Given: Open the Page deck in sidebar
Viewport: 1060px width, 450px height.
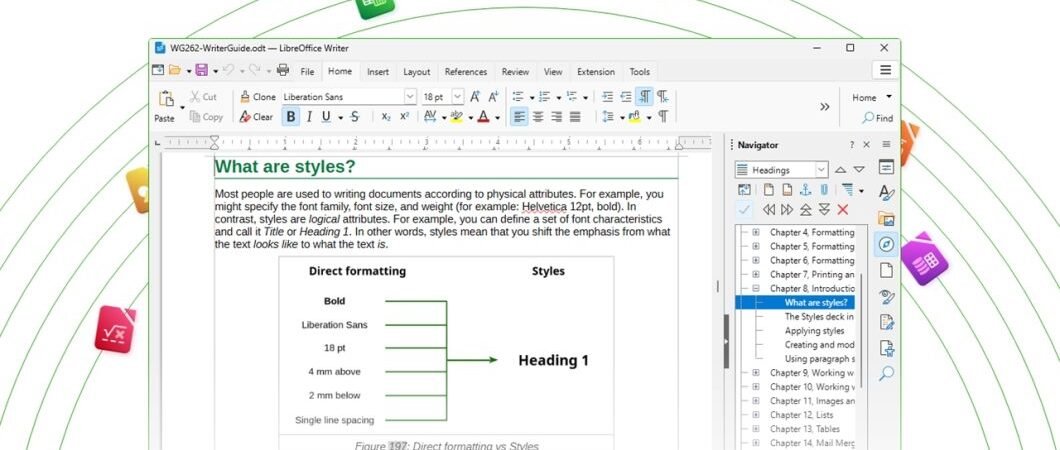Looking at the screenshot, I should [x=886, y=270].
